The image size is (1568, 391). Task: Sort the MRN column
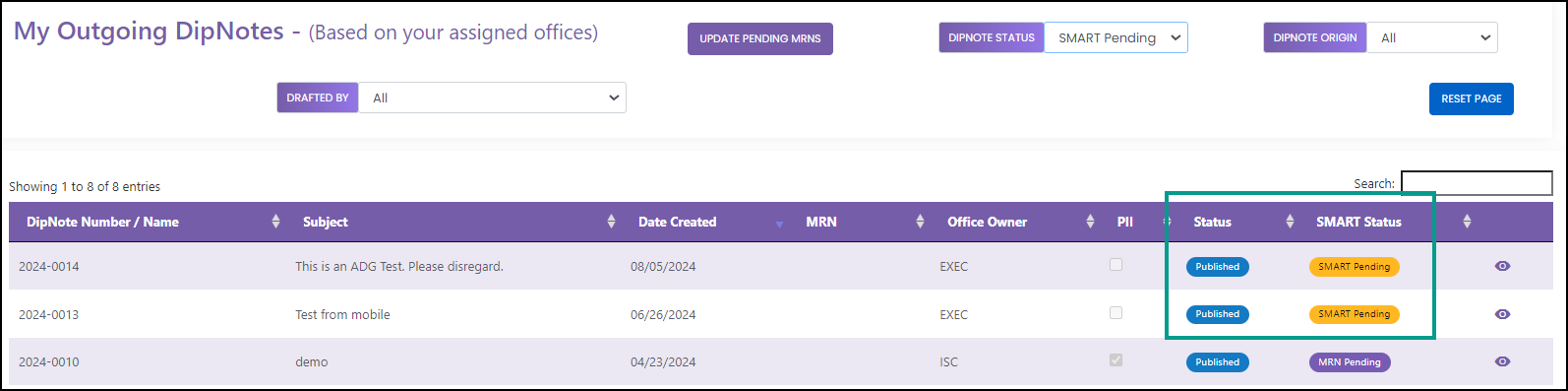coord(921,222)
